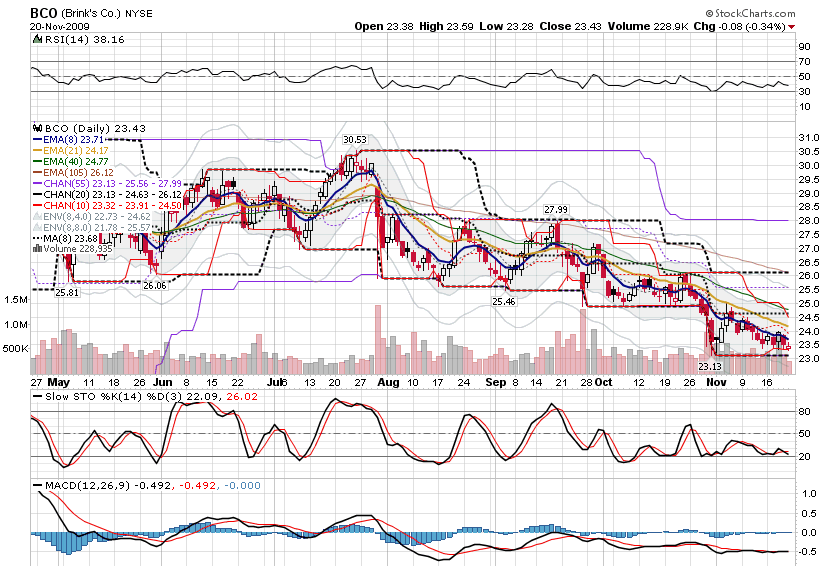This screenshot has height=566, width=821.
Task: Click the 27.99 September high annotation
Action: (x=556, y=209)
